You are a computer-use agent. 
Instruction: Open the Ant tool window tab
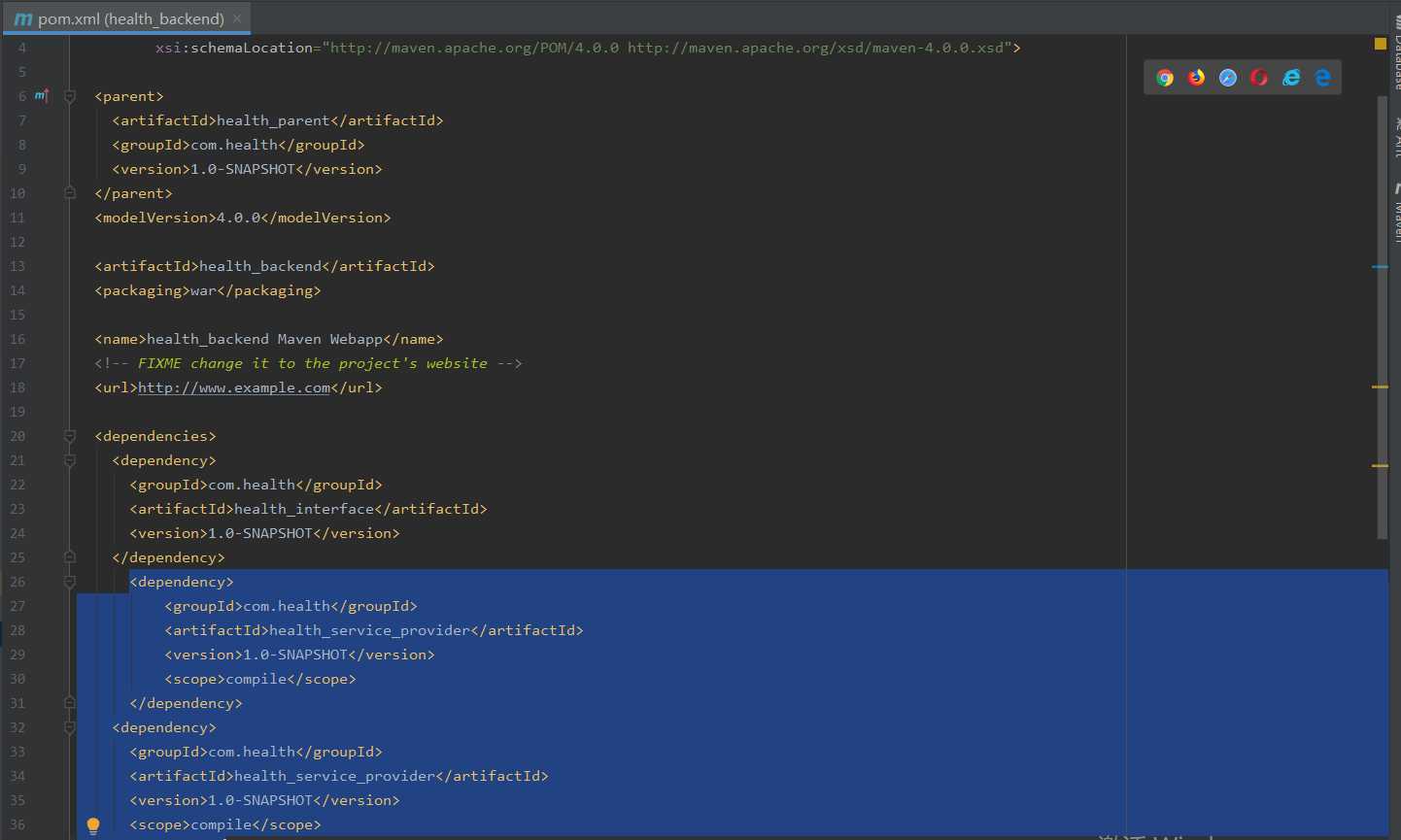(x=1396, y=137)
